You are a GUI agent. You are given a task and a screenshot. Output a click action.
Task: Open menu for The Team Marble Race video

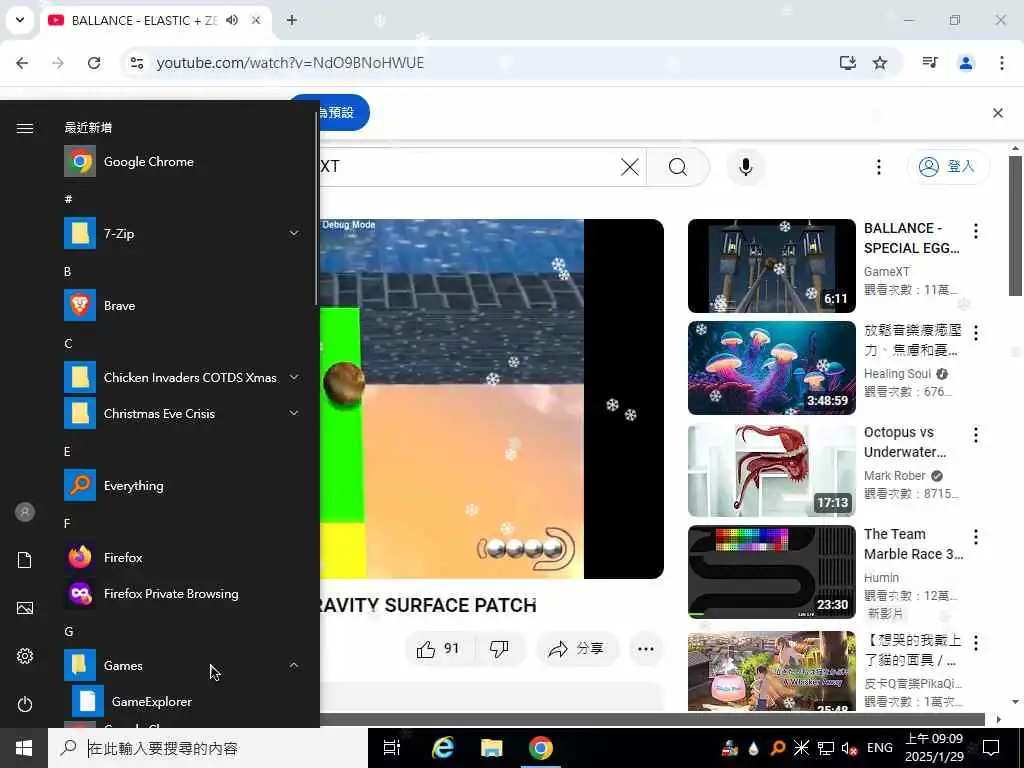[x=976, y=537]
